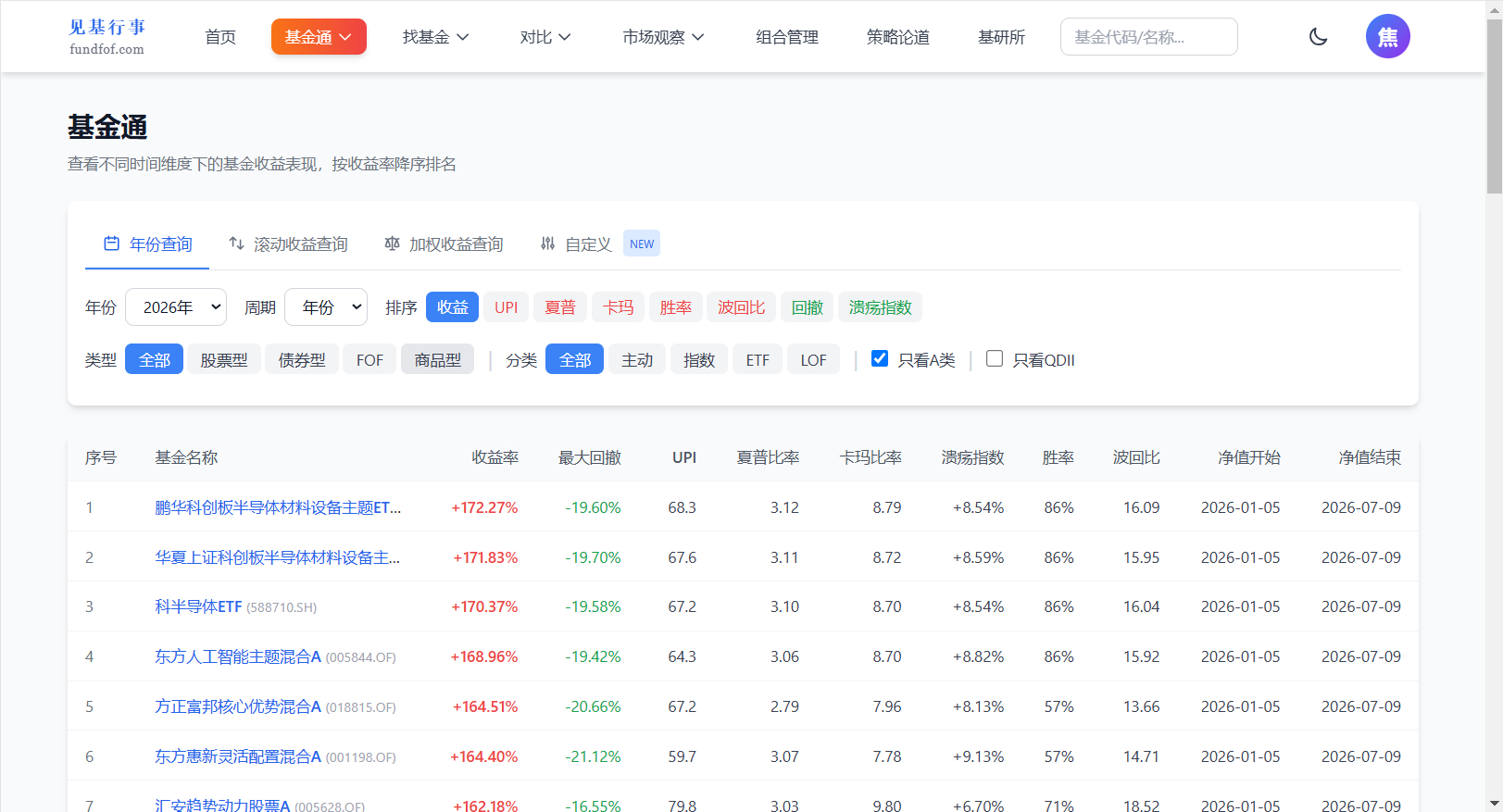Open 东方人工智能主题混合A fund link
Image resolution: width=1503 pixels, height=812 pixels.
(238, 656)
